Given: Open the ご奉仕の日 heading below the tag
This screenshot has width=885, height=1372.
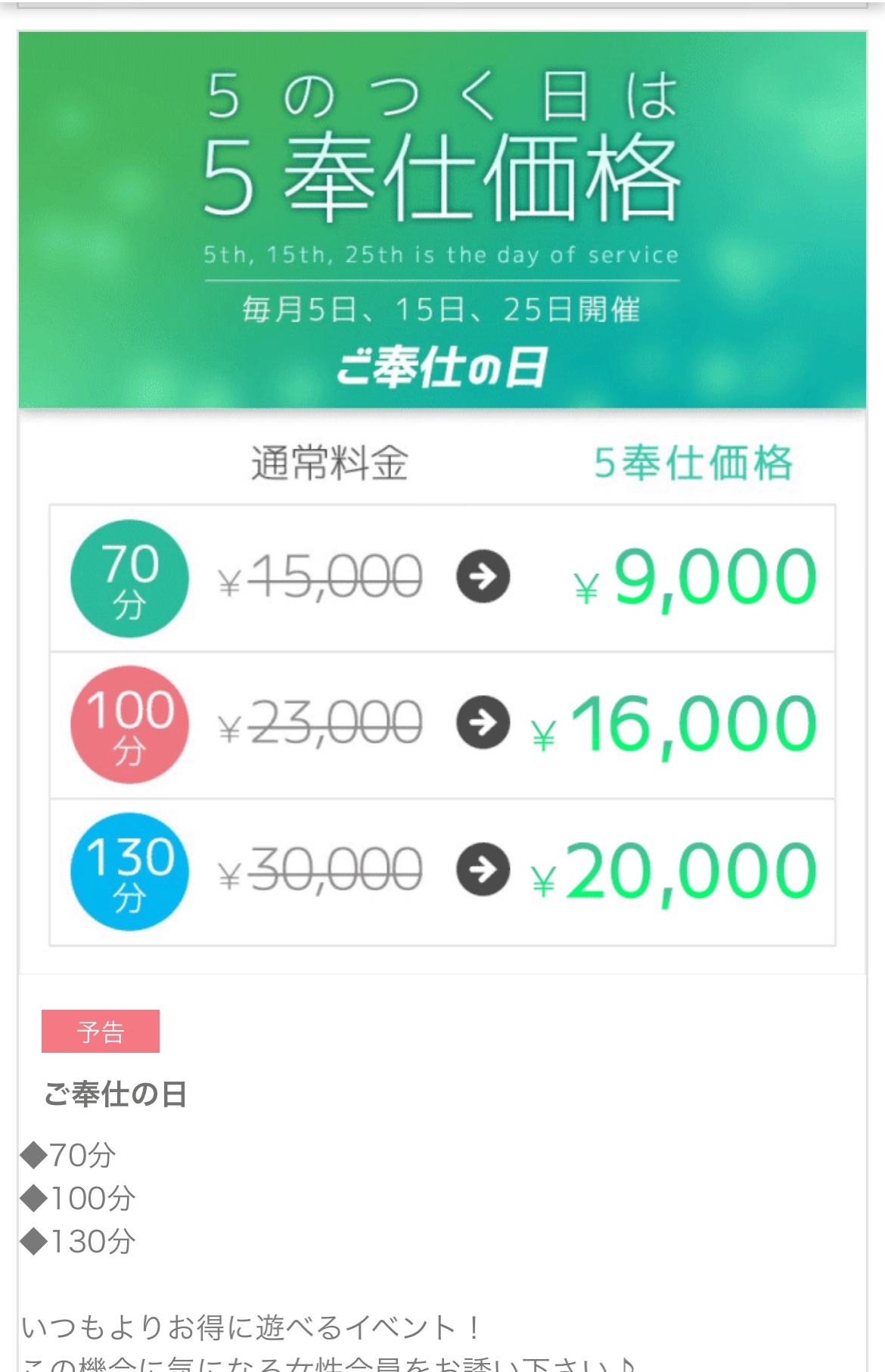Looking at the screenshot, I should [x=115, y=1094].
